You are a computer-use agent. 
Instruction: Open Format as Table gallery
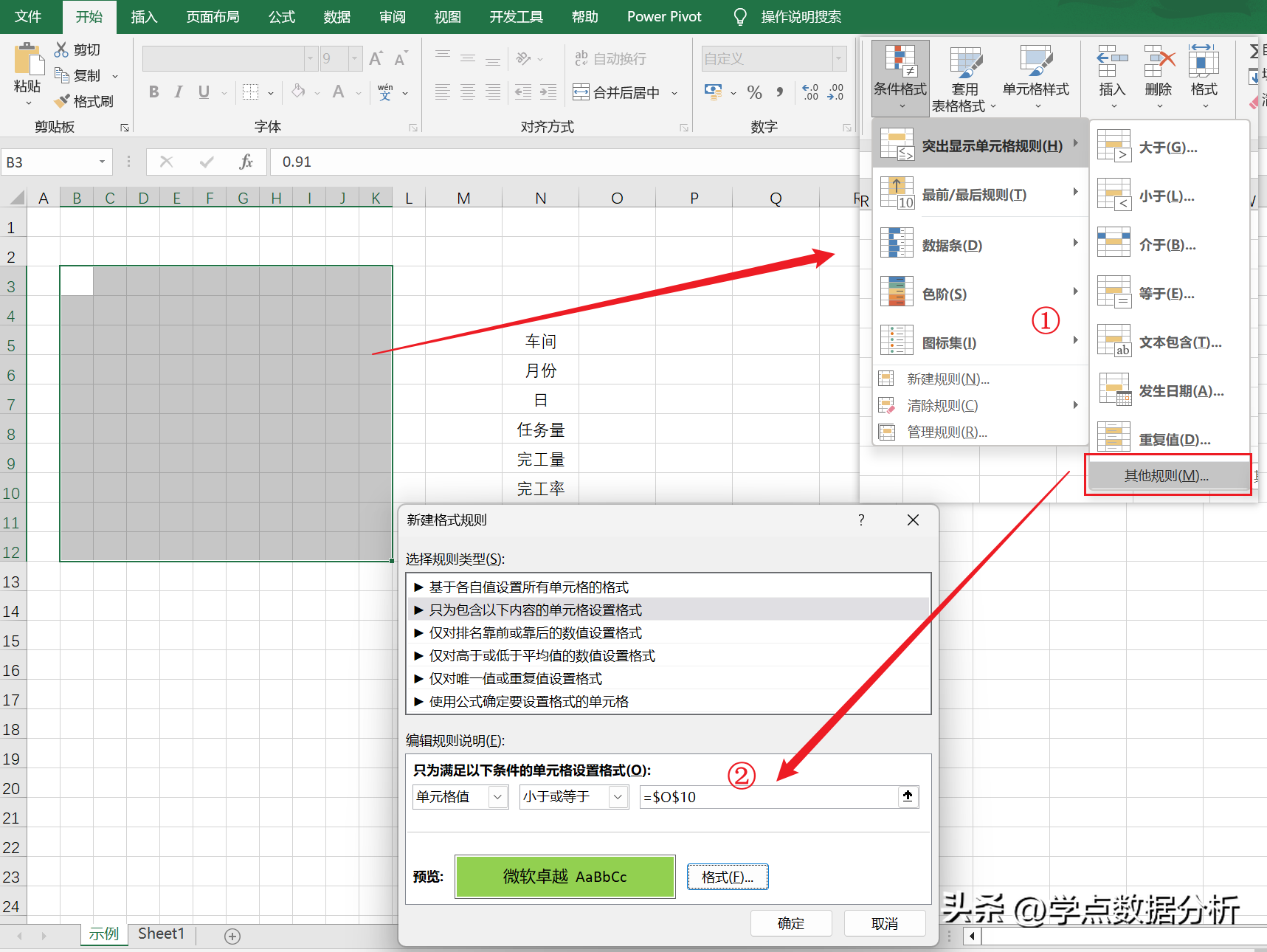tap(964, 78)
